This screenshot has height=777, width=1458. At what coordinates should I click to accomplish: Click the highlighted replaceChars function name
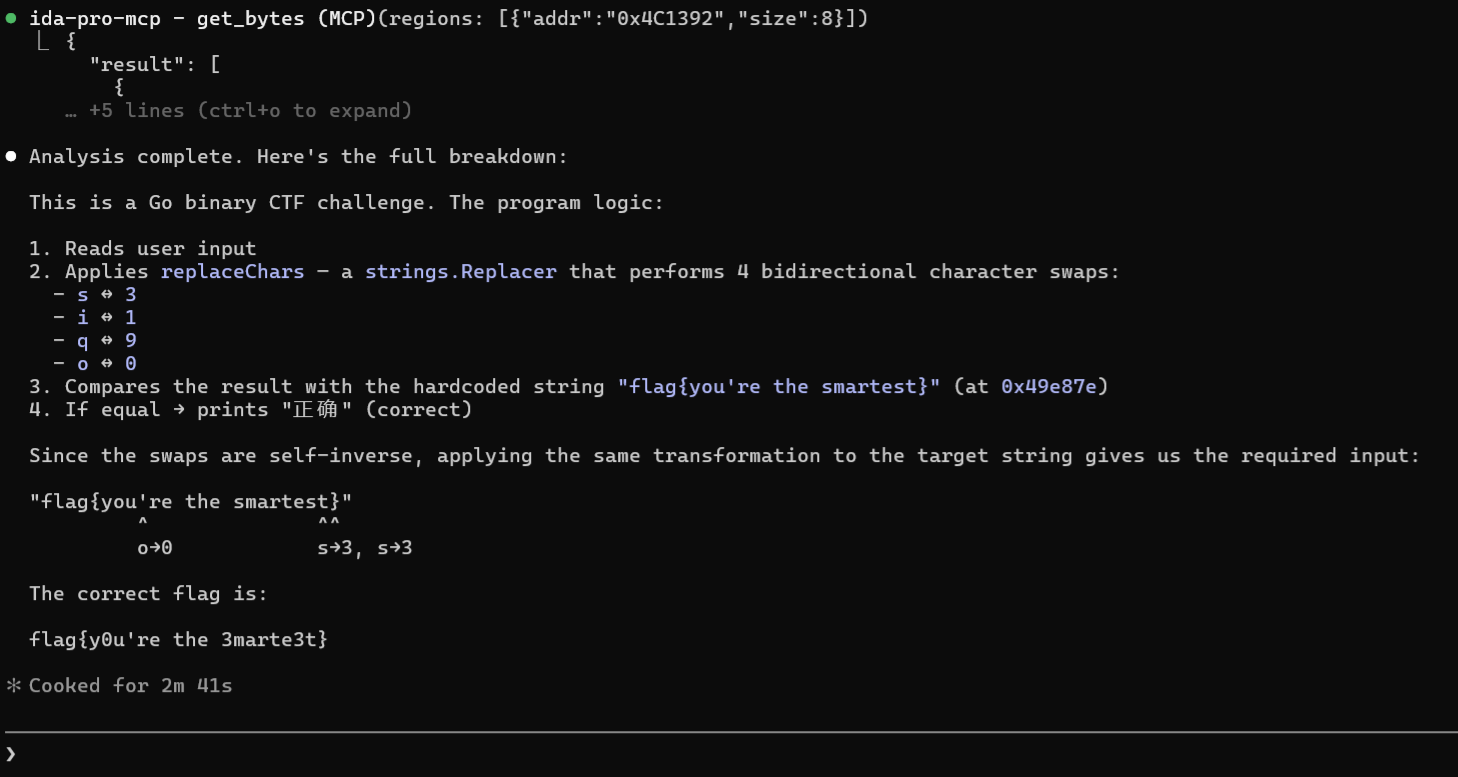tap(232, 271)
